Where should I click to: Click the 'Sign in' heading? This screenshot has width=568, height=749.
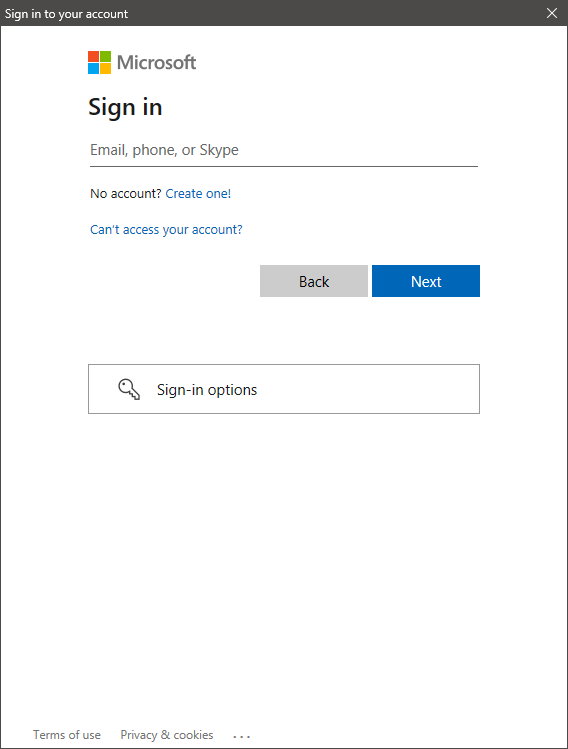click(x=125, y=107)
